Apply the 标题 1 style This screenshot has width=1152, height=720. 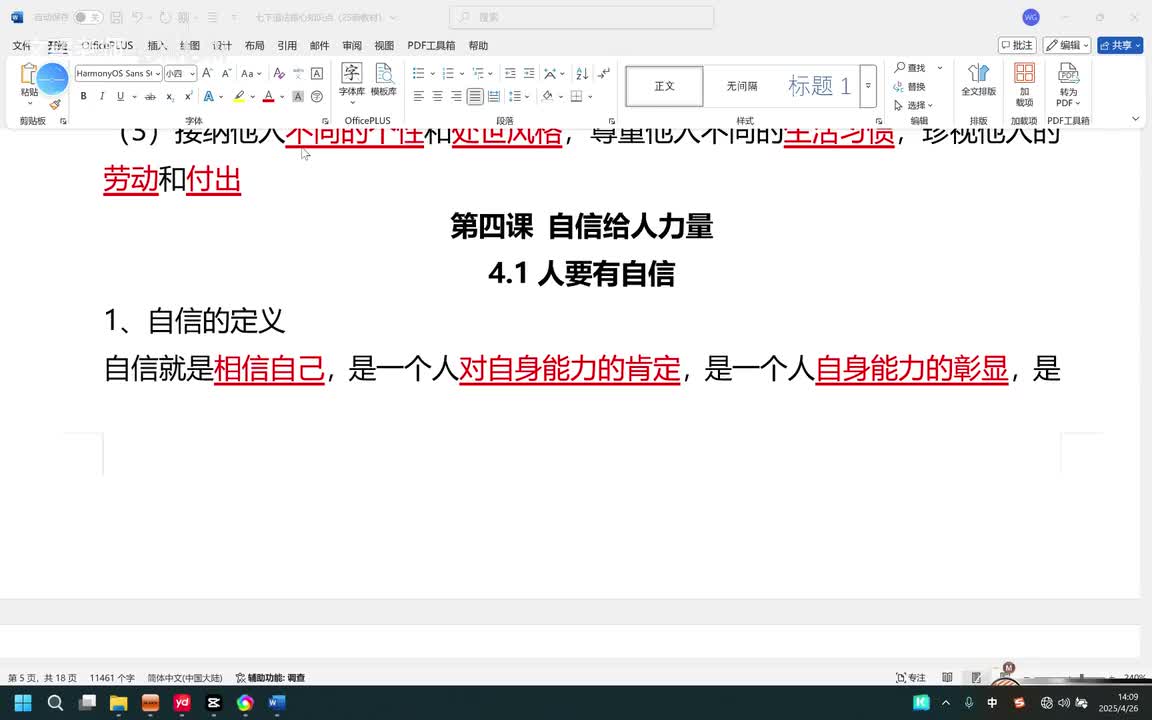click(x=819, y=86)
